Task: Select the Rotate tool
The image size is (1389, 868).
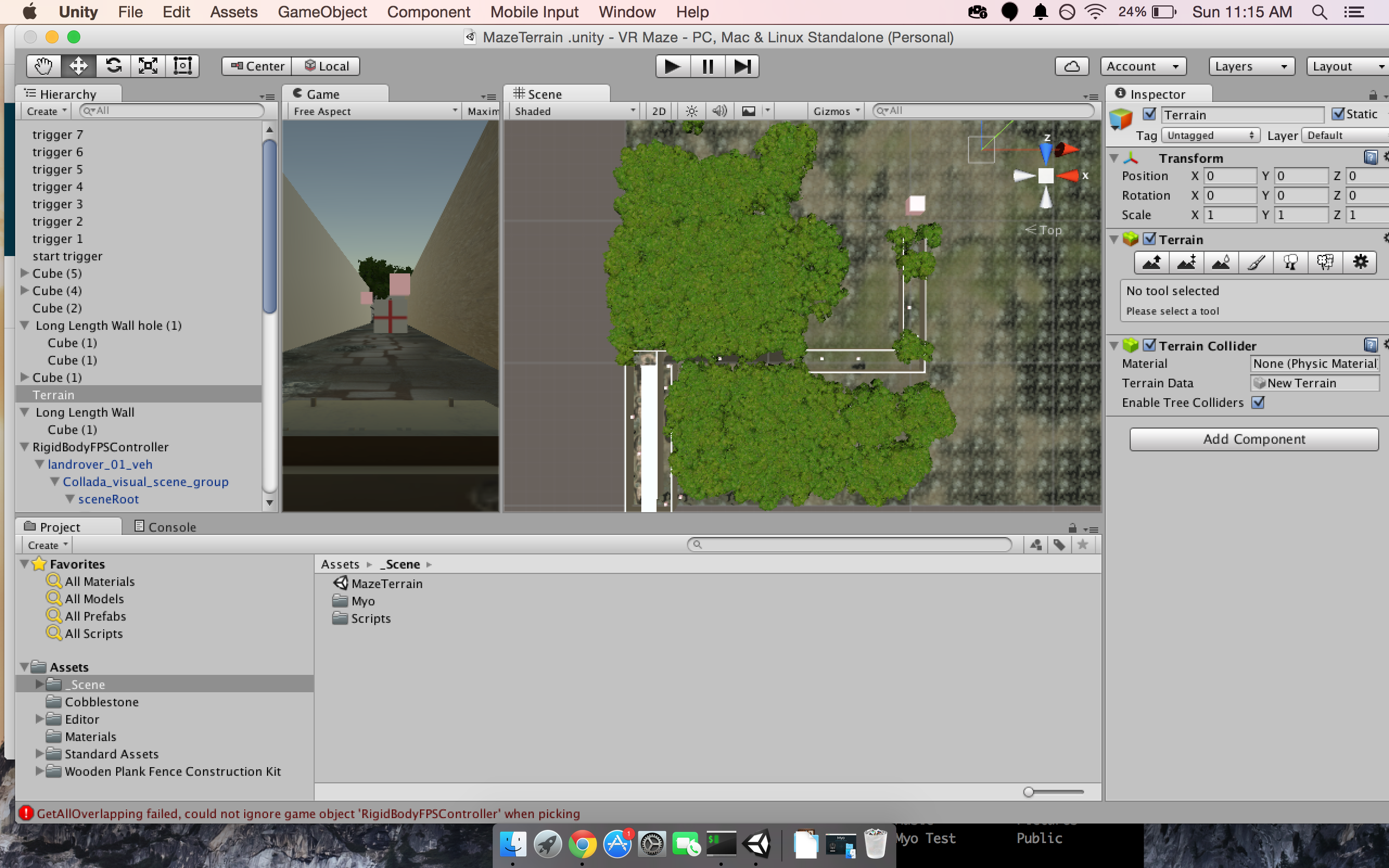Action: click(113, 66)
